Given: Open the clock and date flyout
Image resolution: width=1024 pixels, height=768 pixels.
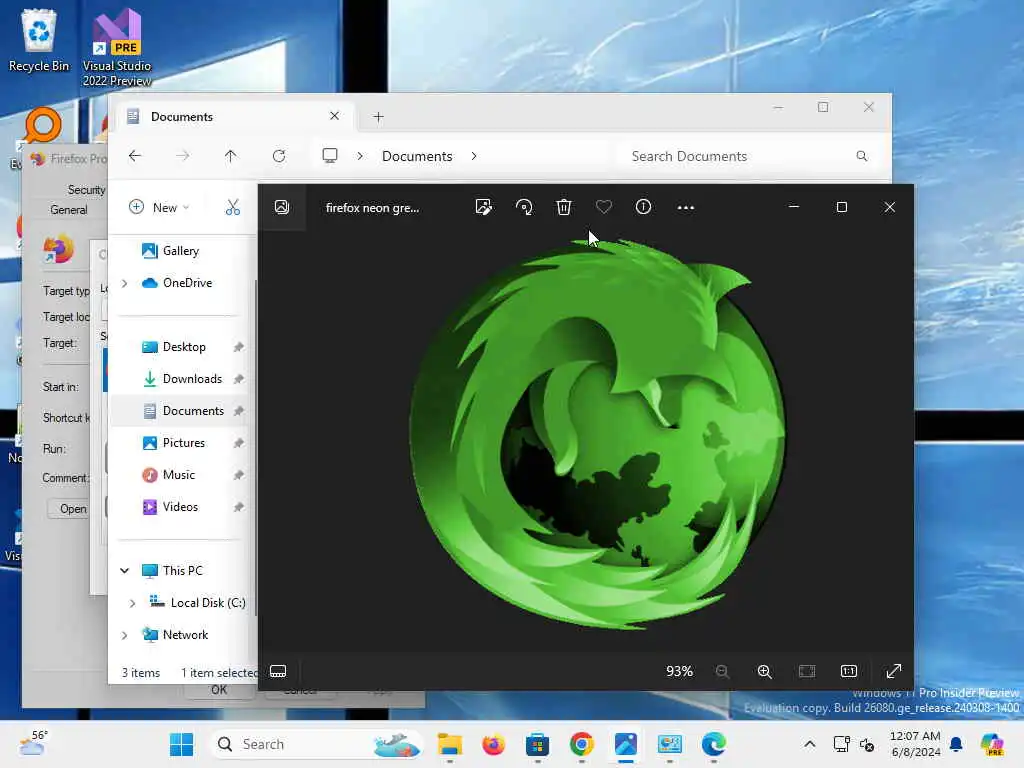Looking at the screenshot, I should [x=915, y=744].
